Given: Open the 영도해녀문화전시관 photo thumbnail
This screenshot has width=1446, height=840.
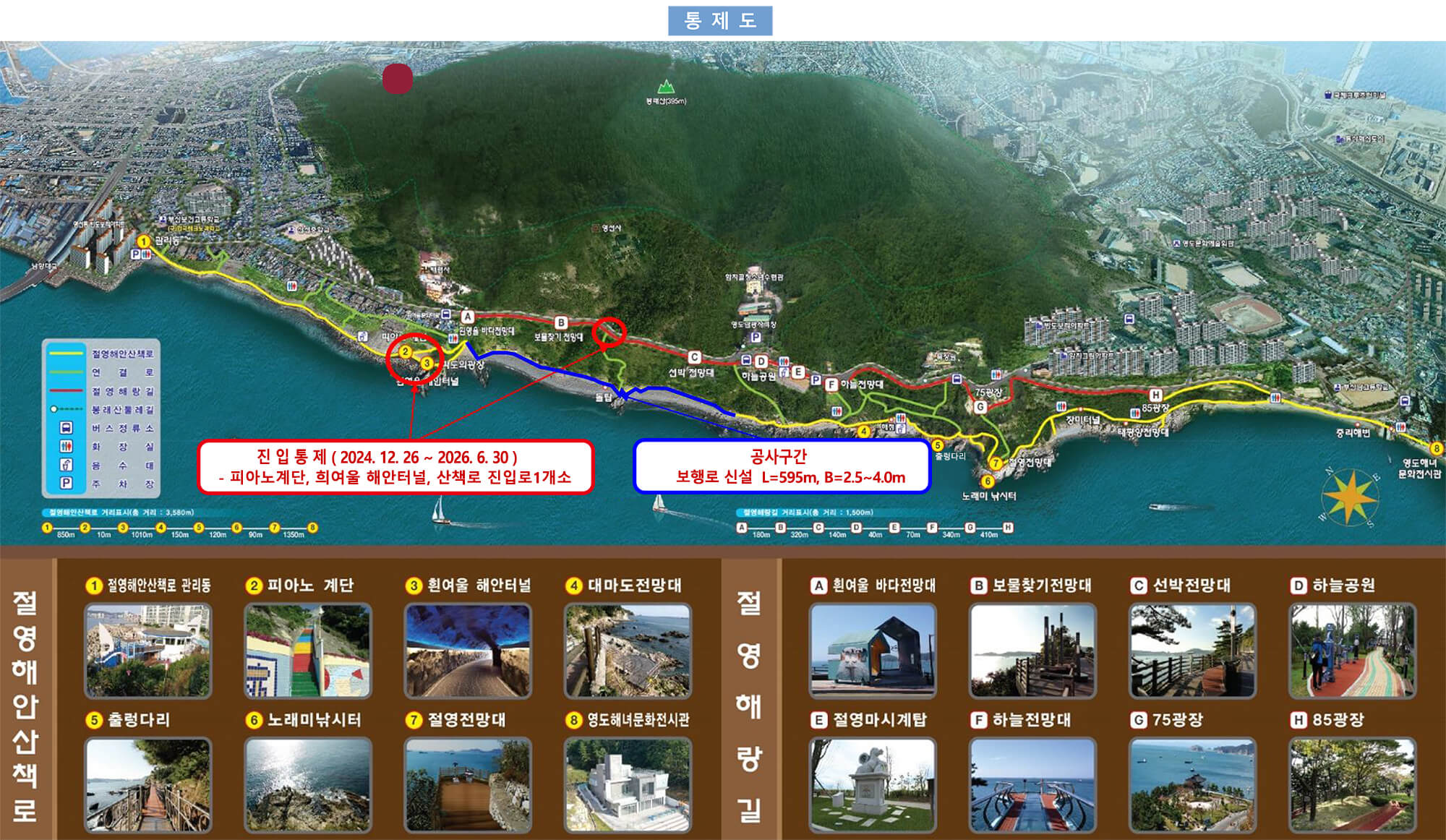Looking at the screenshot, I should tap(628, 784).
